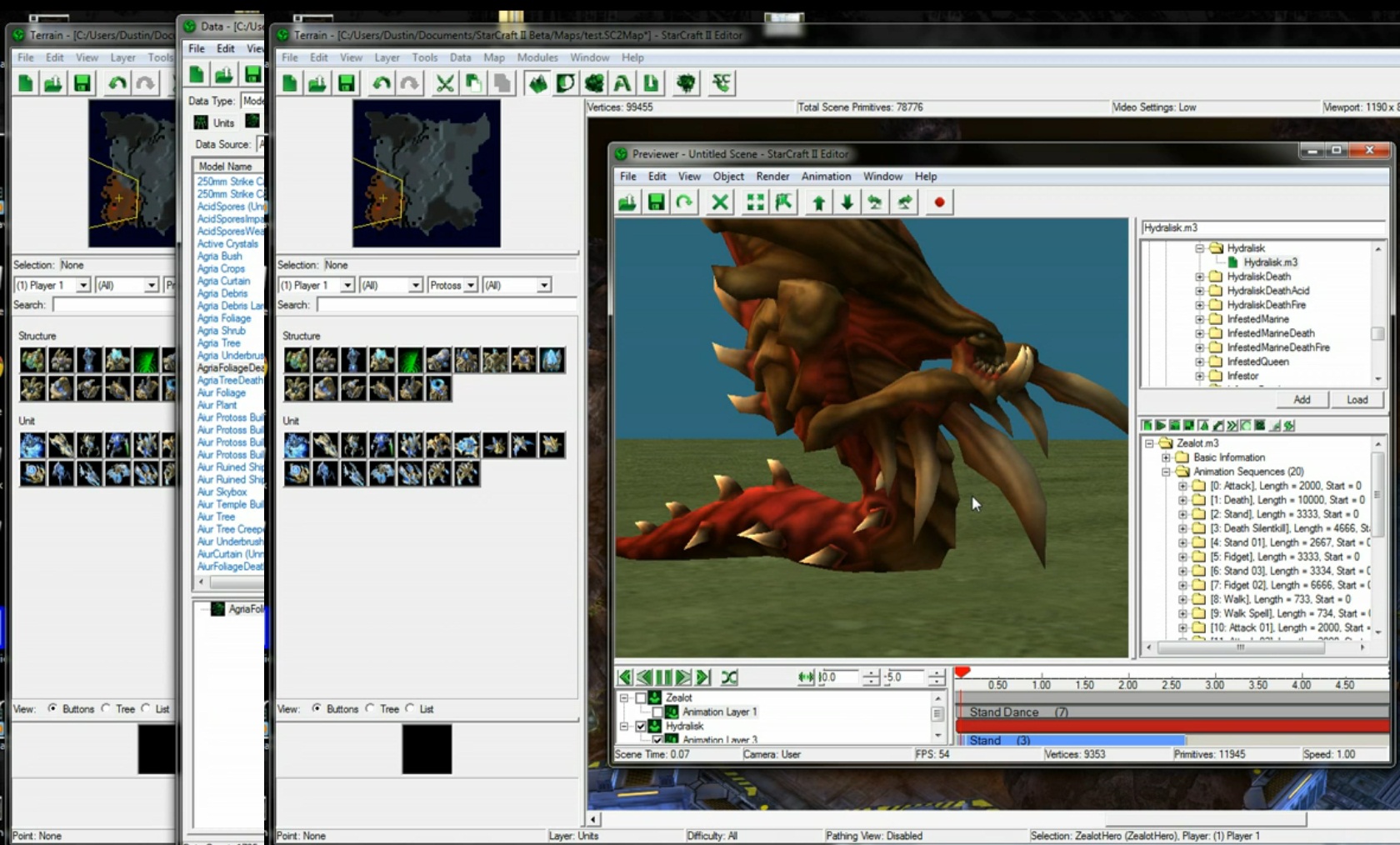This screenshot has width=1400, height=845.
Task: Collapse Animation Sequences (20) node
Action: point(1166,472)
